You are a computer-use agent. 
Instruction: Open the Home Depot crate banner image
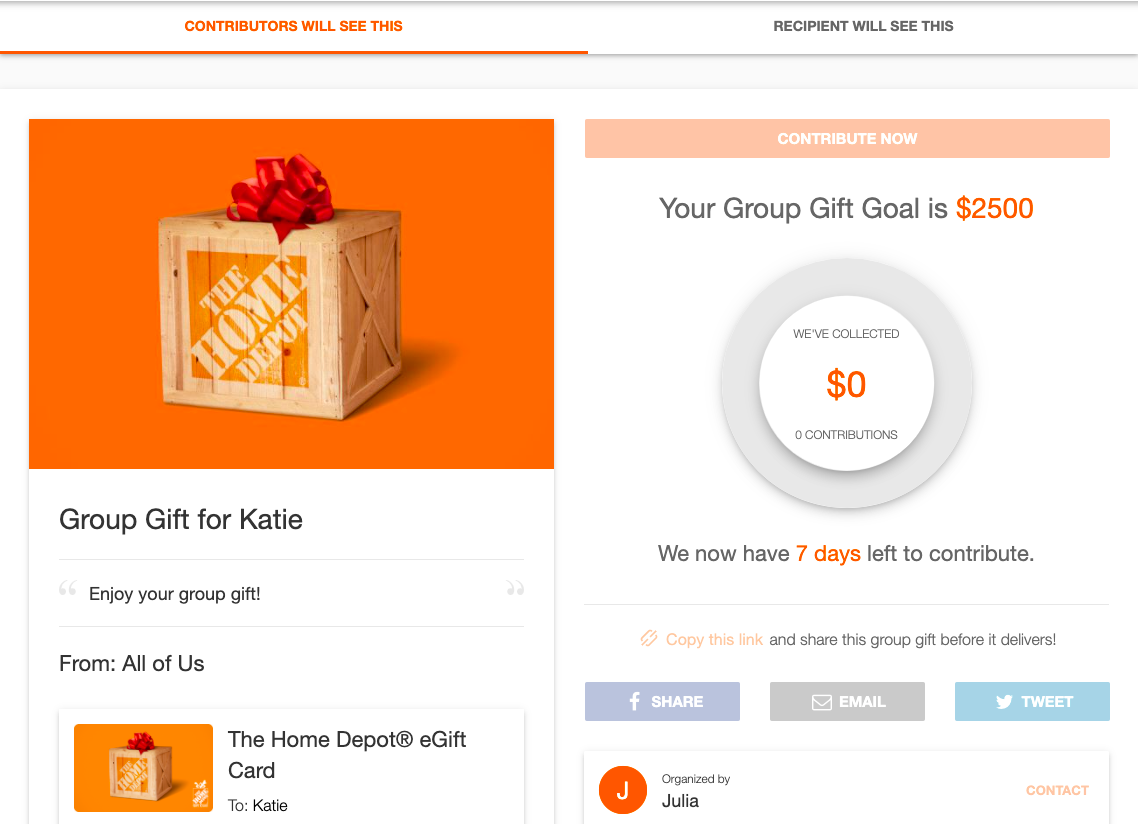[291, 294]
